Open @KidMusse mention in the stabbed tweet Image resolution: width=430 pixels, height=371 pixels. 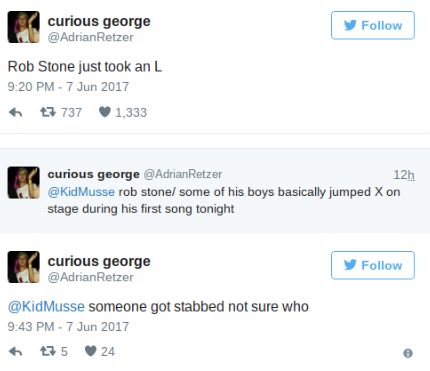coord(46,307)
